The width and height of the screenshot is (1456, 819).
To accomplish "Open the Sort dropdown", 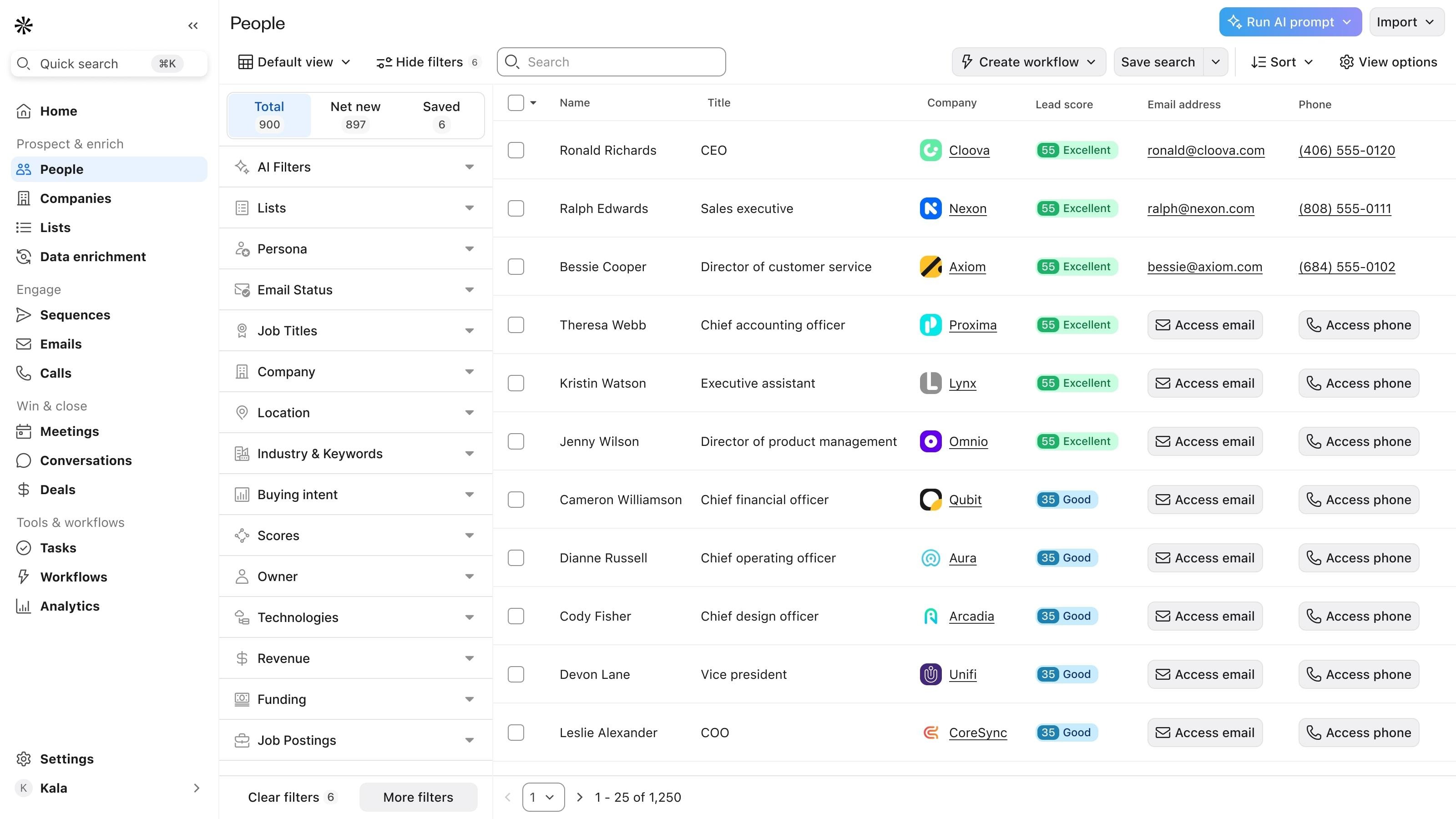I will pyautogui.click(x=1282, y=62).
